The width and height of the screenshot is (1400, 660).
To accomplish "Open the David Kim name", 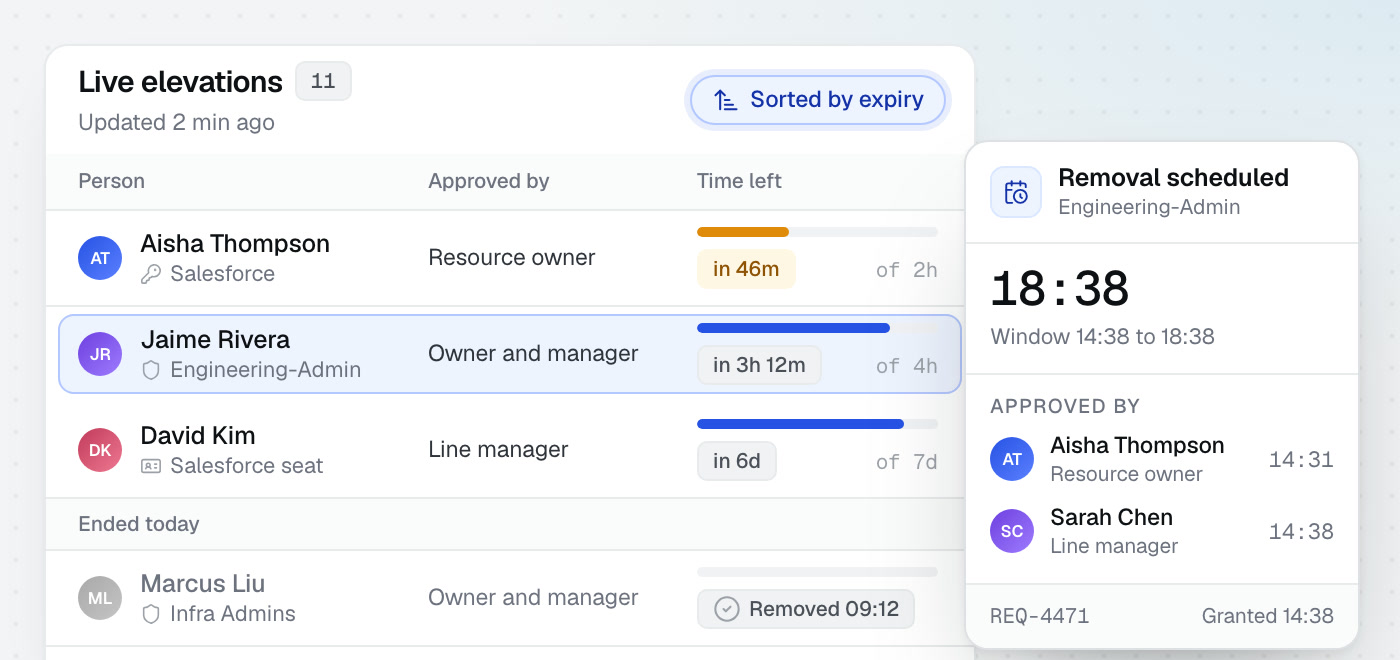I will pyautogui.click(x=198, y=435).
